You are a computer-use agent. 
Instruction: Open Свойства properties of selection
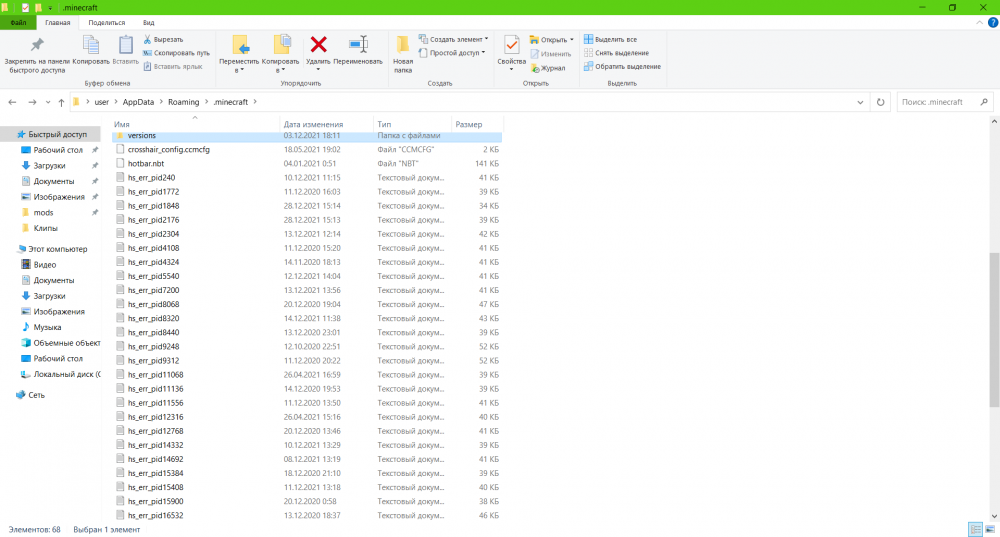click(x=511, y=54)
